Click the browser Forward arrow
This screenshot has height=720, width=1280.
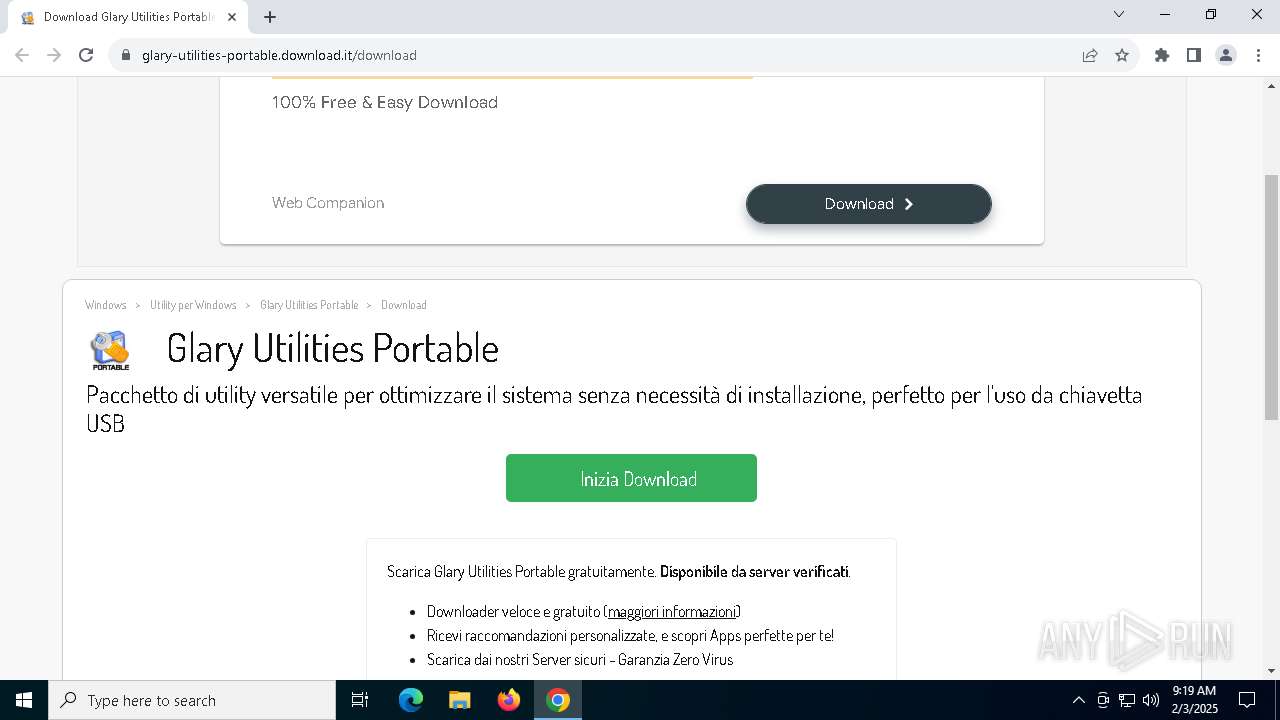(54, 55)
